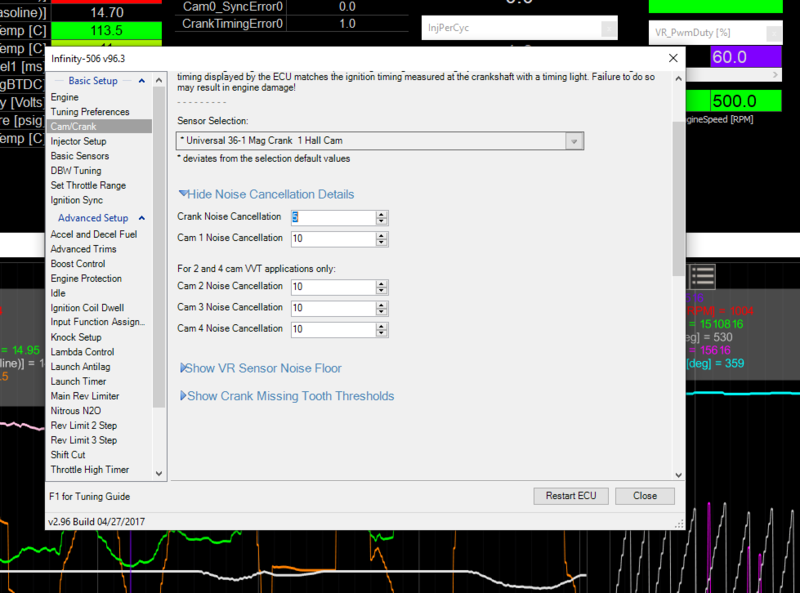Open the Sensor Selection dropdown

click(573, 142)
